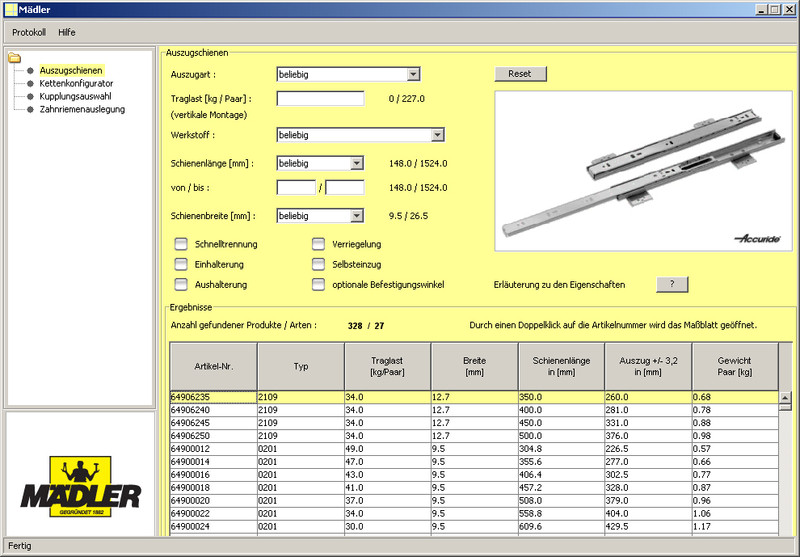Open Kupplungsauswahl in the sidebar tree

coord(75,96)
